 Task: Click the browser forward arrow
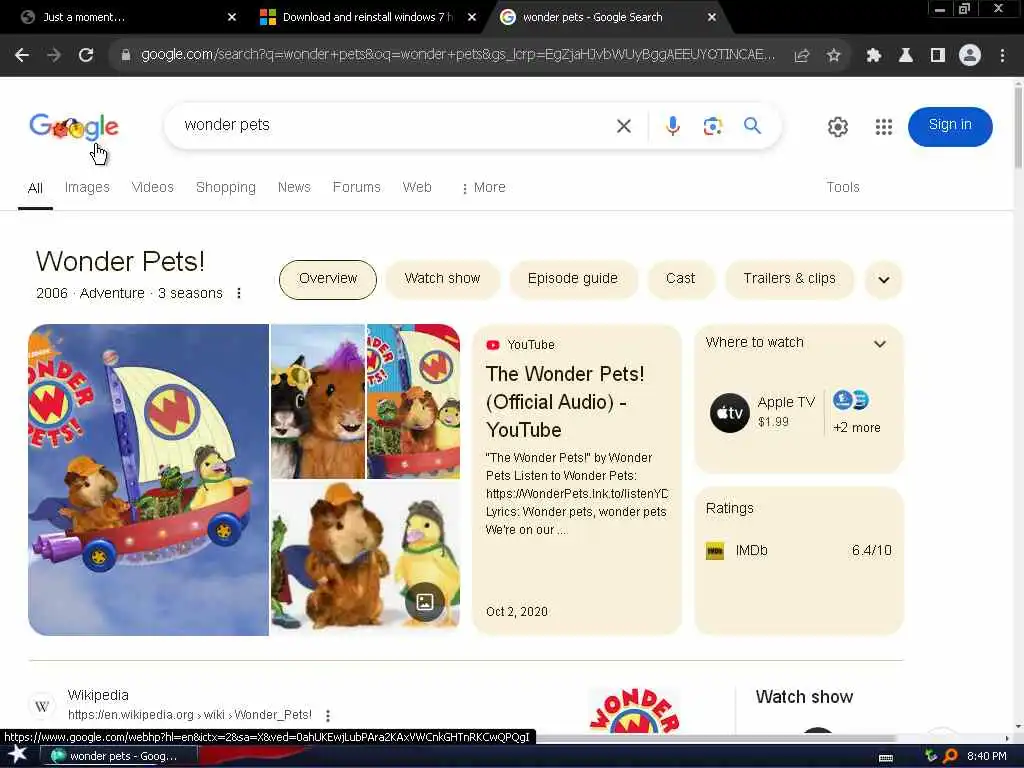pyautogui.click(x=54, y=56)
